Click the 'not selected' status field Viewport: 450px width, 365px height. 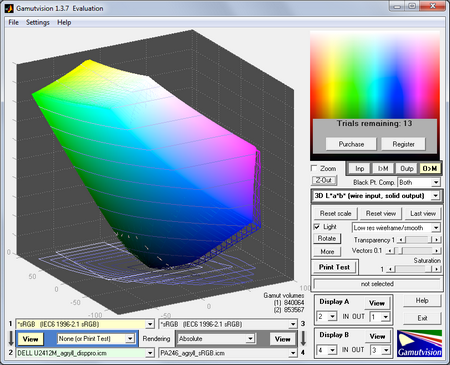(377, 284)
